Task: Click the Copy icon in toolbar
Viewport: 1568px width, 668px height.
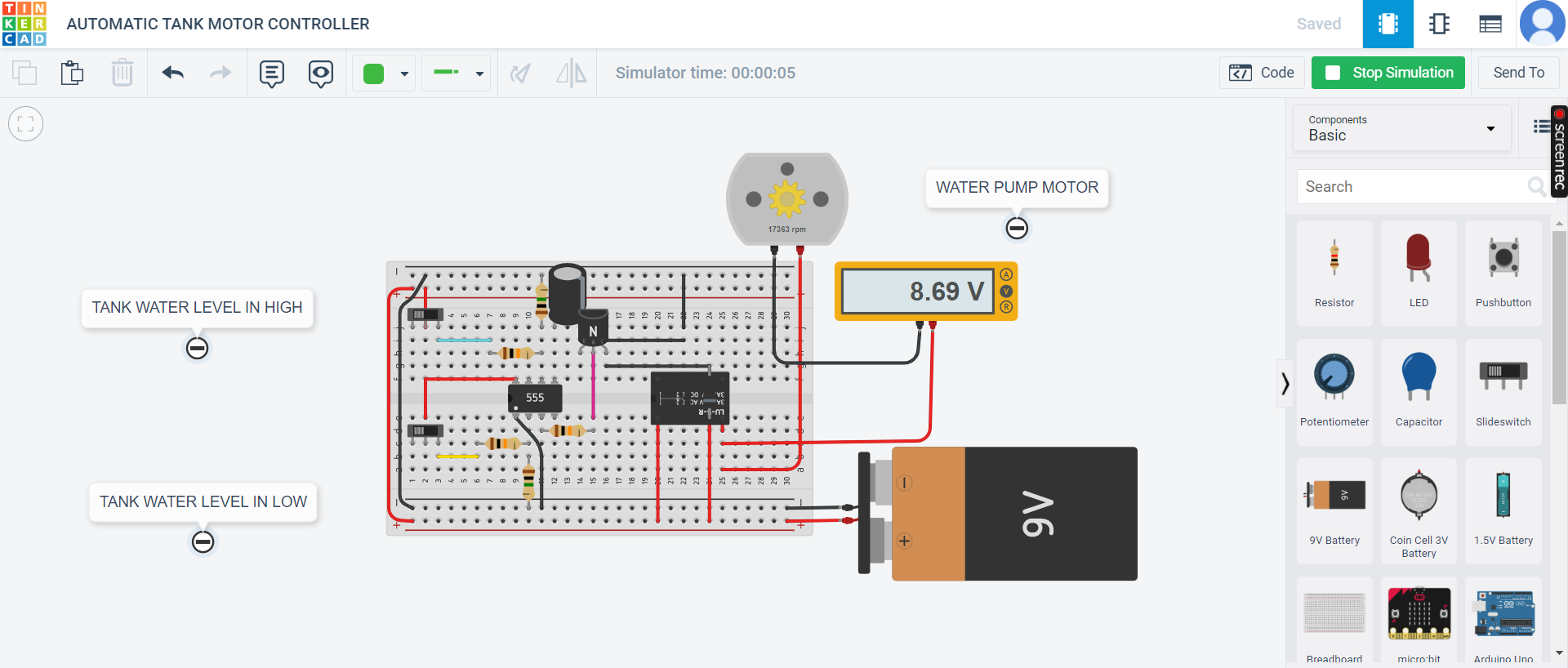Action: [x=24, y=73]
